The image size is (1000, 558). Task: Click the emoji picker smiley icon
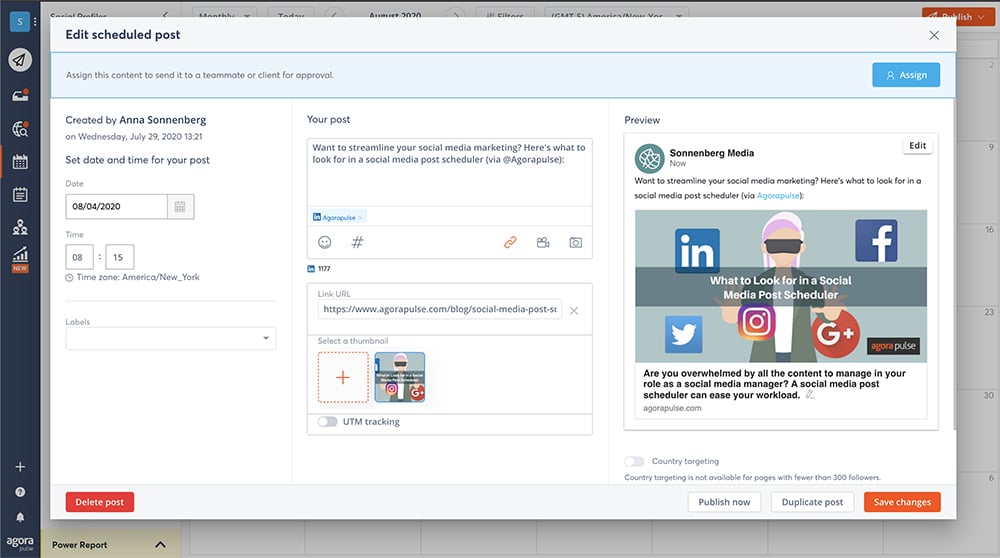(x=325, y=242)
